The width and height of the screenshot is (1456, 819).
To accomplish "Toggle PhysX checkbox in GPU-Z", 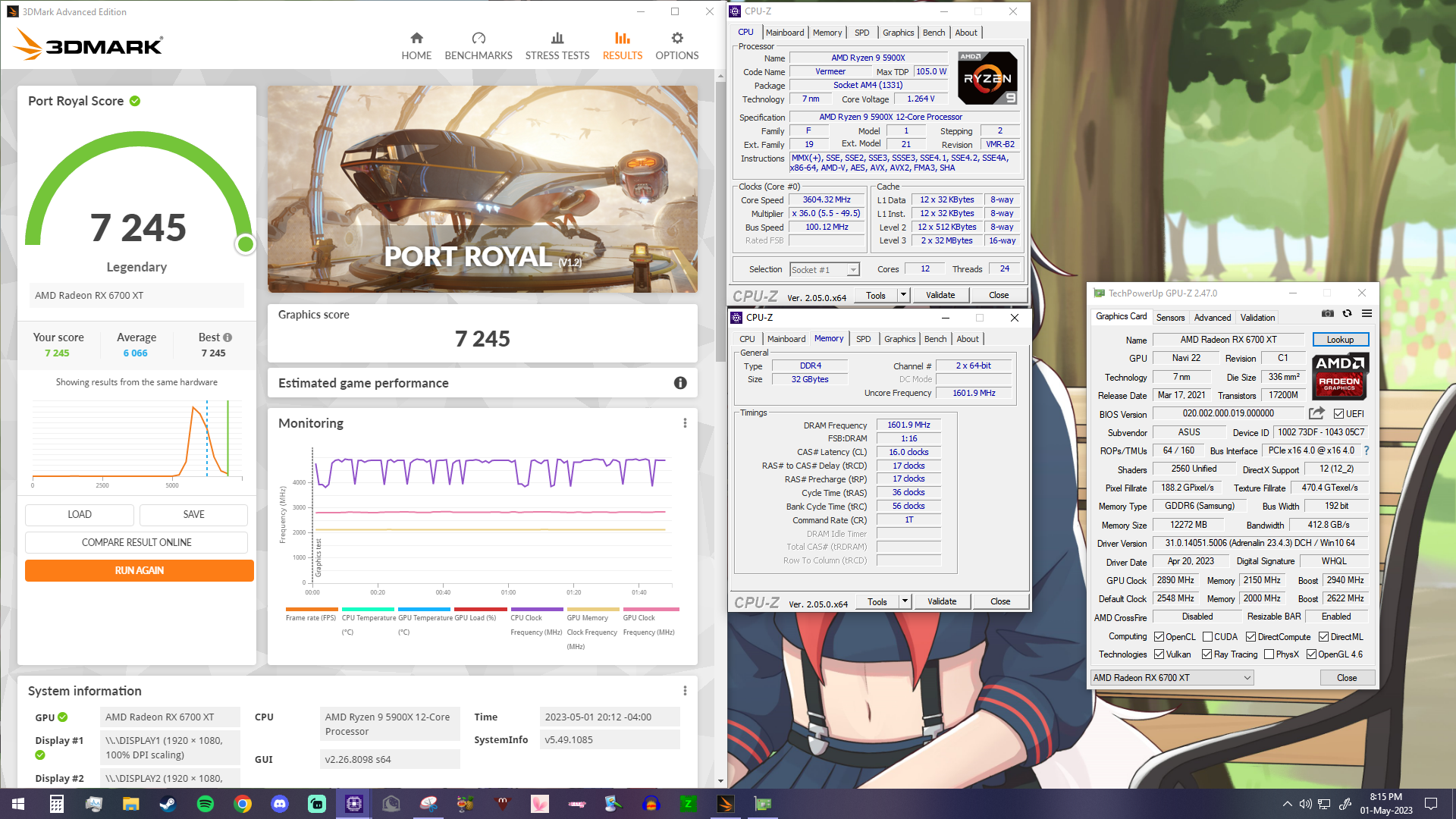I will click(1269, 654).
